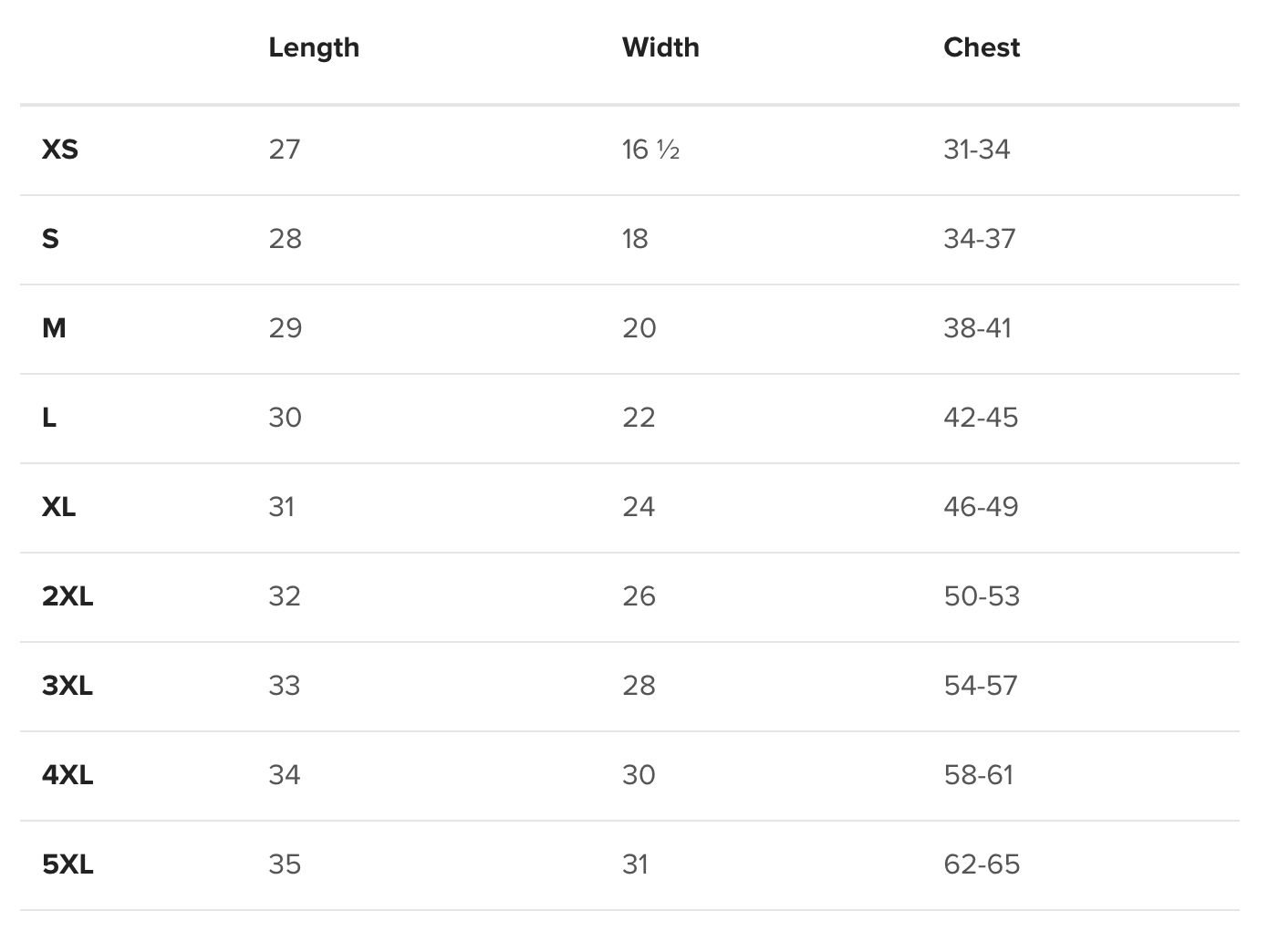The height and width of the screenshot is (952, 1268).
Task: Click the 4XL length value 34
Action: pos(285,775)
